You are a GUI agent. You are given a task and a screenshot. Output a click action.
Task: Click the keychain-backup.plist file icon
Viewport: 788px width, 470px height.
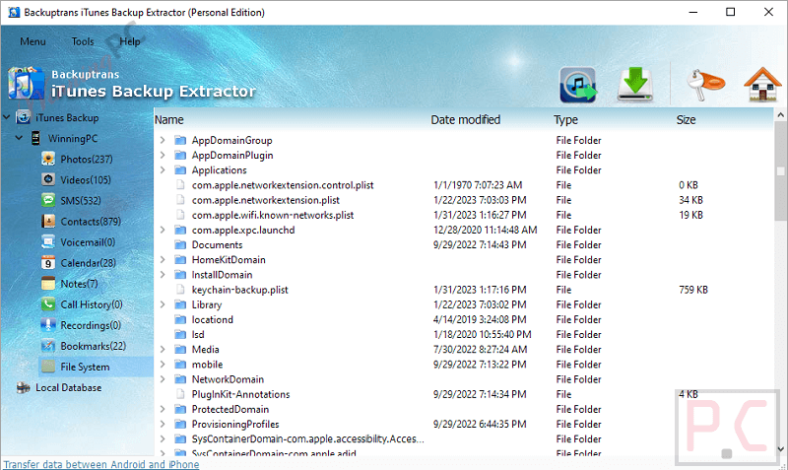coord(180,290)
